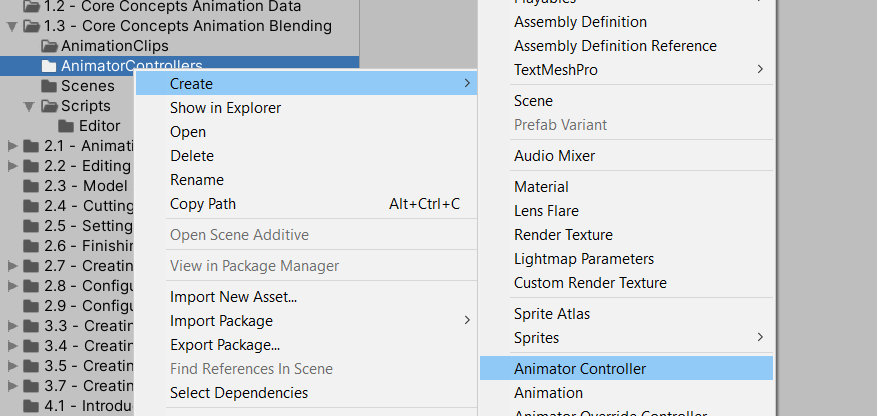877x416 pixels.
Task: Create a new Material asset
Action: [x=541, y=187]
